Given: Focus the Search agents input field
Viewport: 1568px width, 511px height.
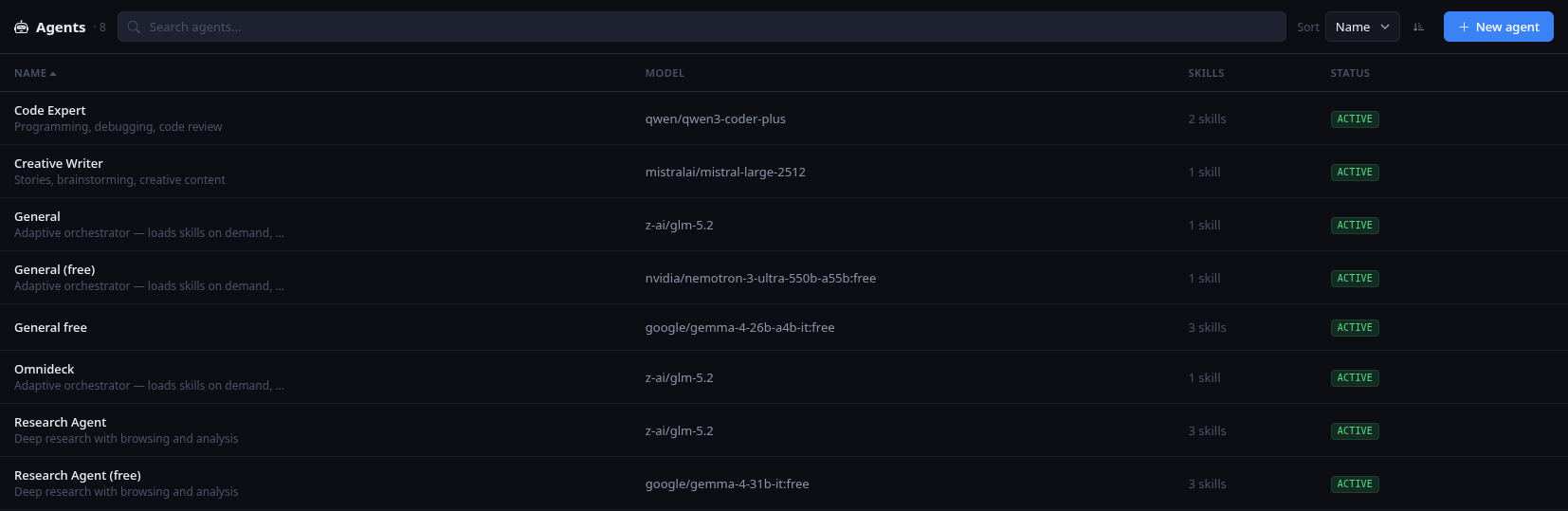Looking at the screenshot, I should [x=702, y=27].
